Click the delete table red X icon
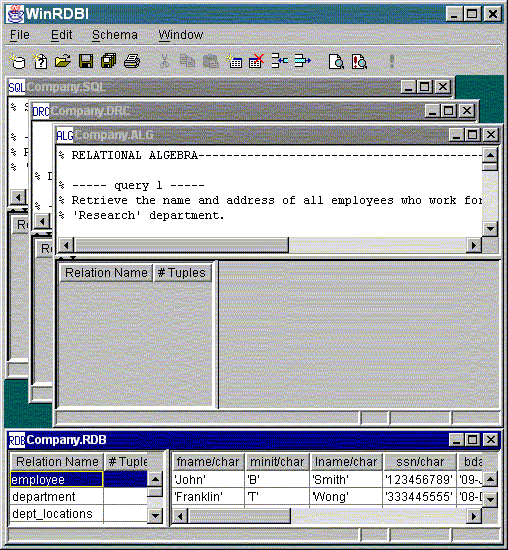 (256, 61)
